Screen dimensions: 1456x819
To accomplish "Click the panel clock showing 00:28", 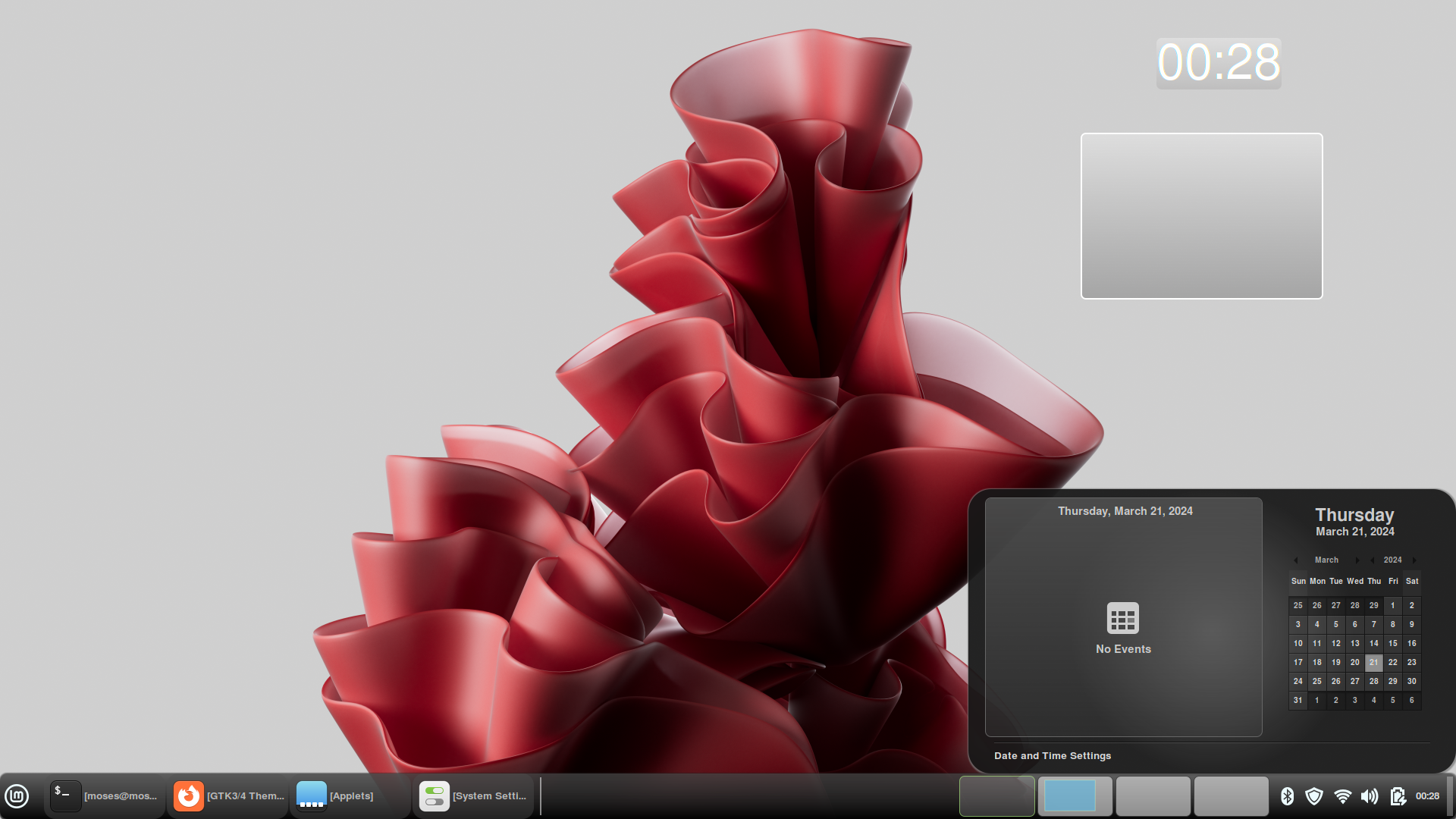I will (x=1427, y=796).
